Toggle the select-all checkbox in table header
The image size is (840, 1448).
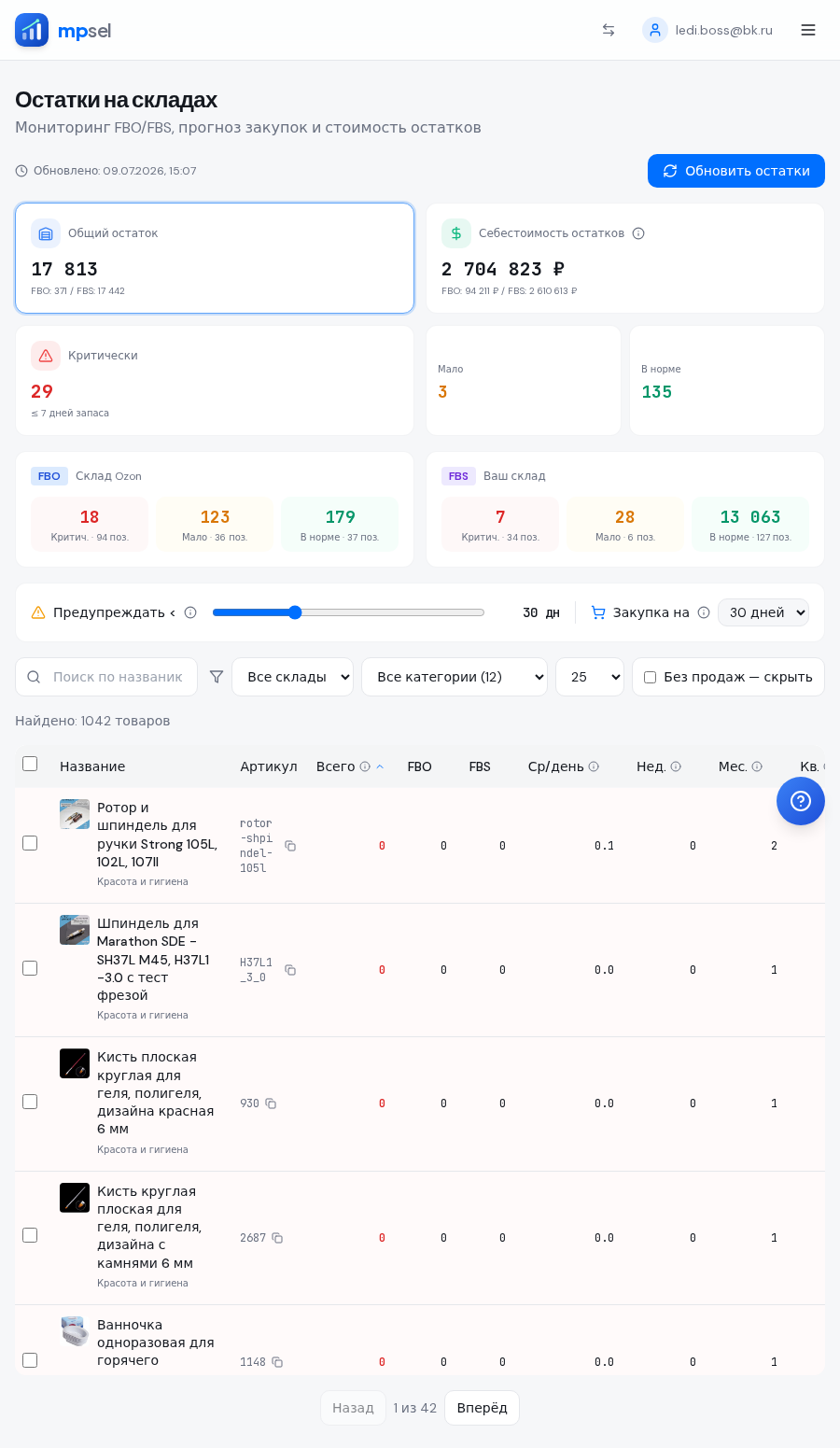(x=30, y=764)
